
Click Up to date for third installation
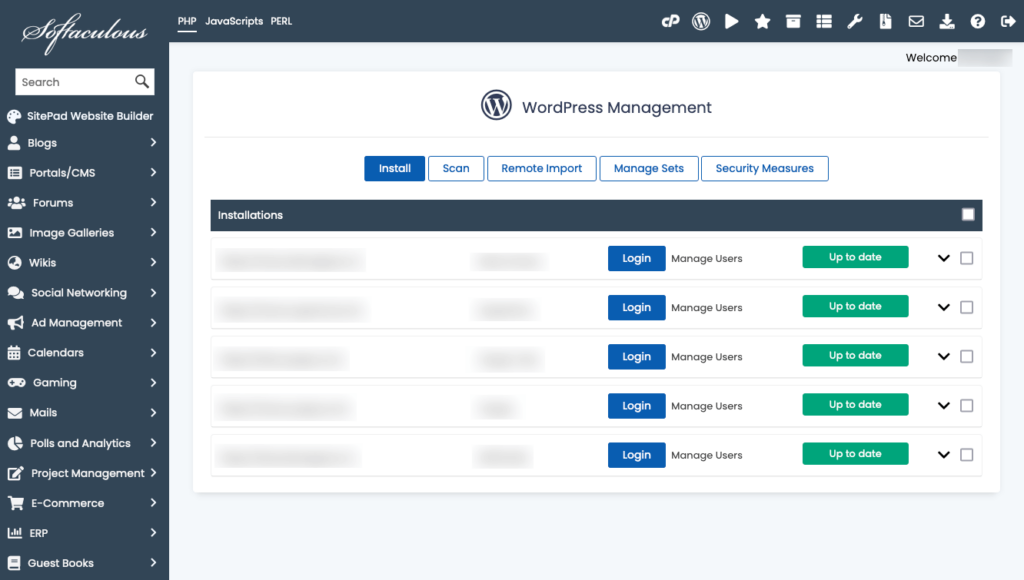pos(856,355)
